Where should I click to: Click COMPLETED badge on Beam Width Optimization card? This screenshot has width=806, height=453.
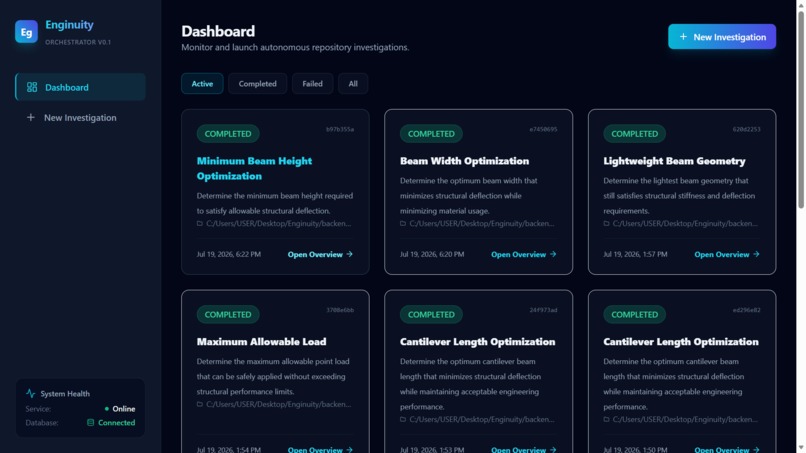point(431,134)
